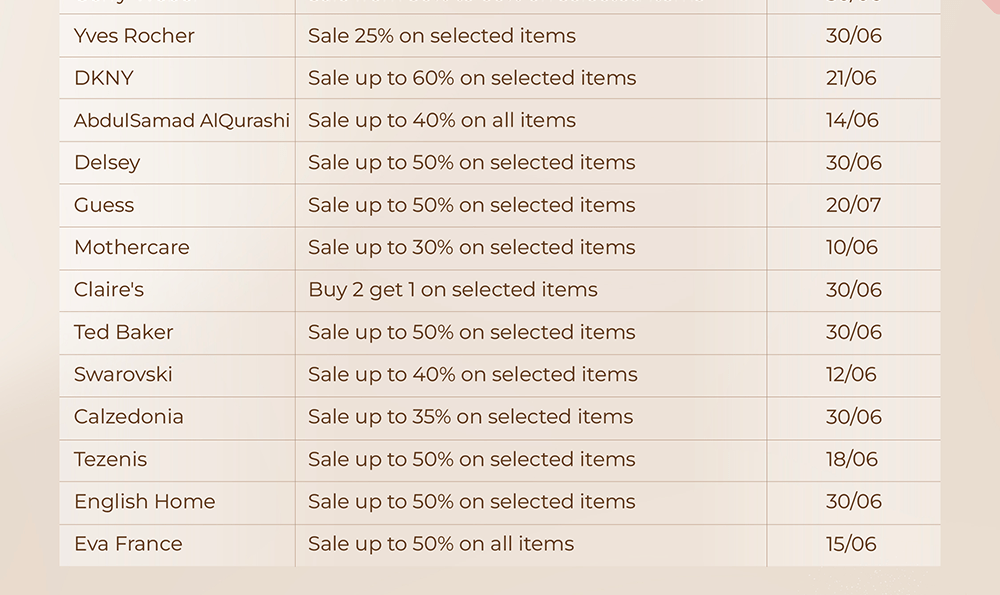1000x595 pixels.
Task: Select the Yves Rocher brand name
Action: tap(134, 36)
